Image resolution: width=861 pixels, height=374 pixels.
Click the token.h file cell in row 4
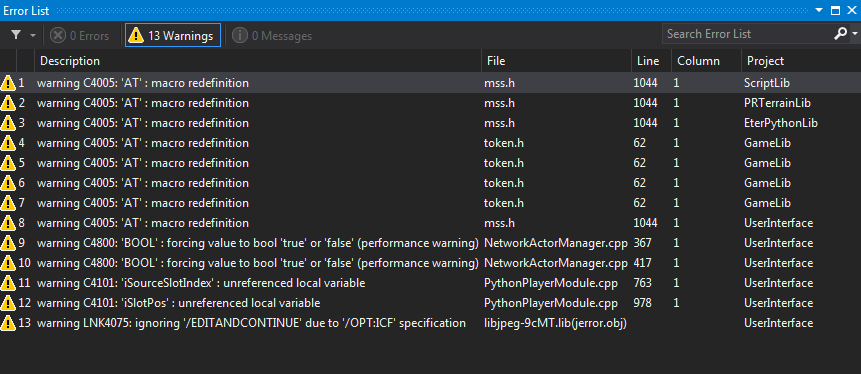[504, 143]
